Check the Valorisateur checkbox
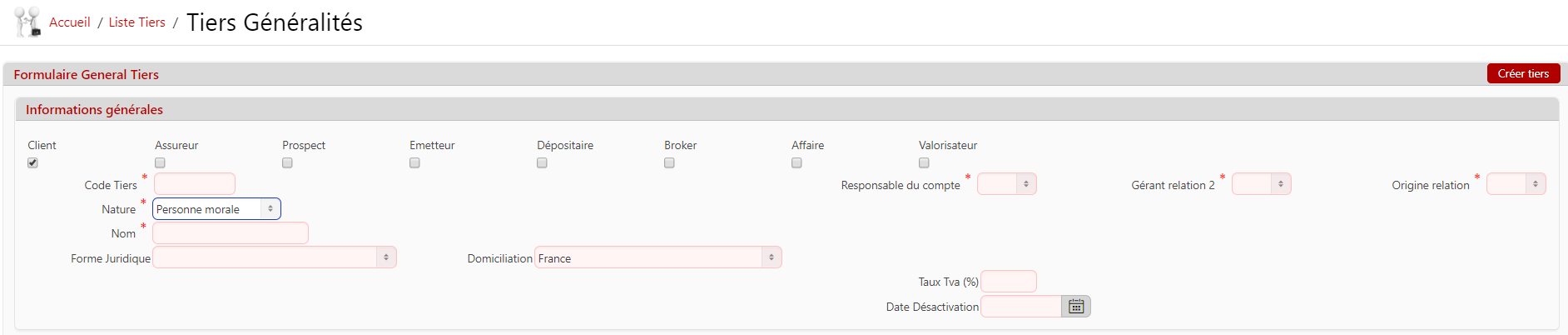 pyautogui.click(x=924, y=162)
